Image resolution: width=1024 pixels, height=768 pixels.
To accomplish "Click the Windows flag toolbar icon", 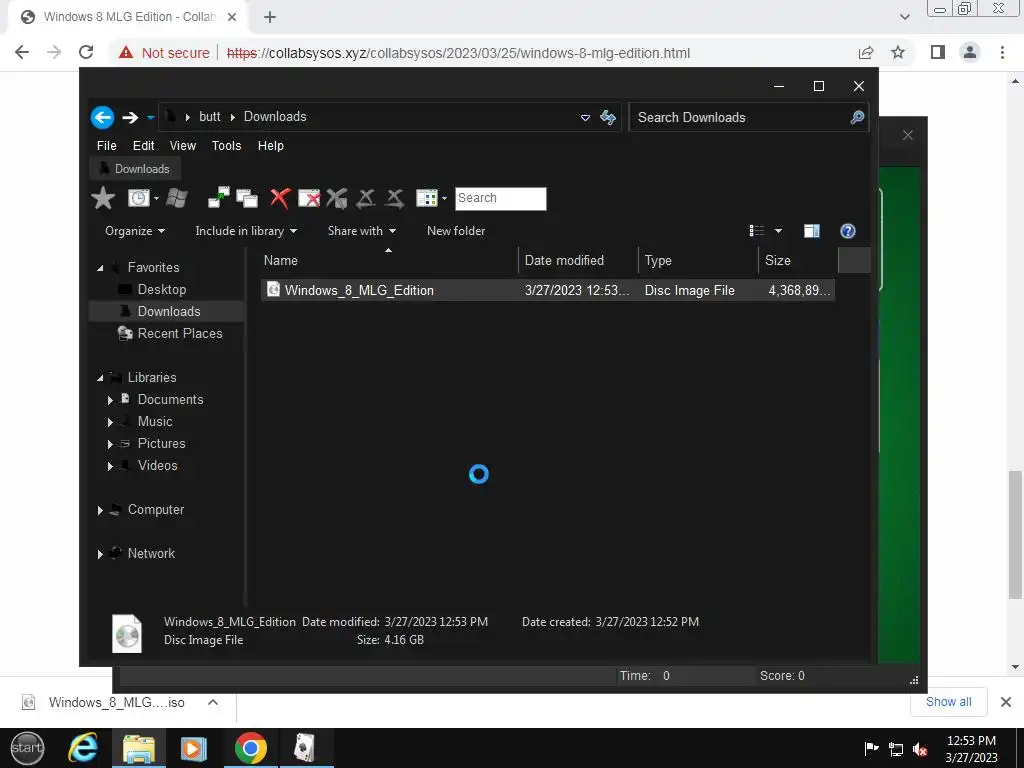I will point(177,198).
